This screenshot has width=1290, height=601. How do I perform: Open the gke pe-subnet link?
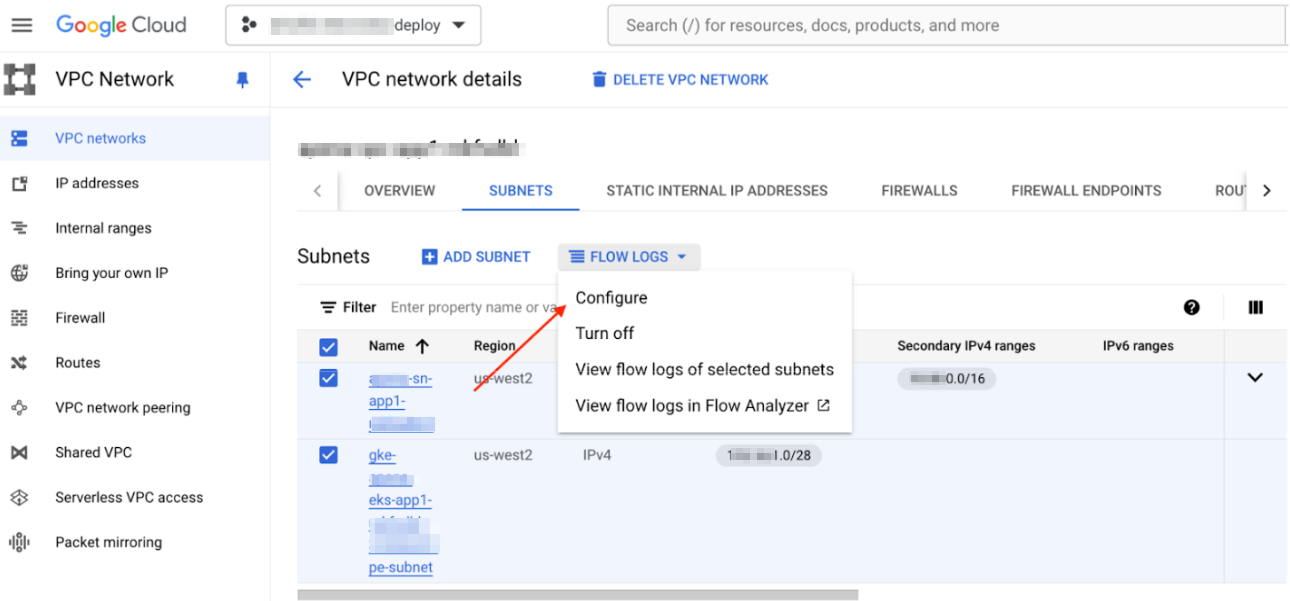click(x=403, y=511)
